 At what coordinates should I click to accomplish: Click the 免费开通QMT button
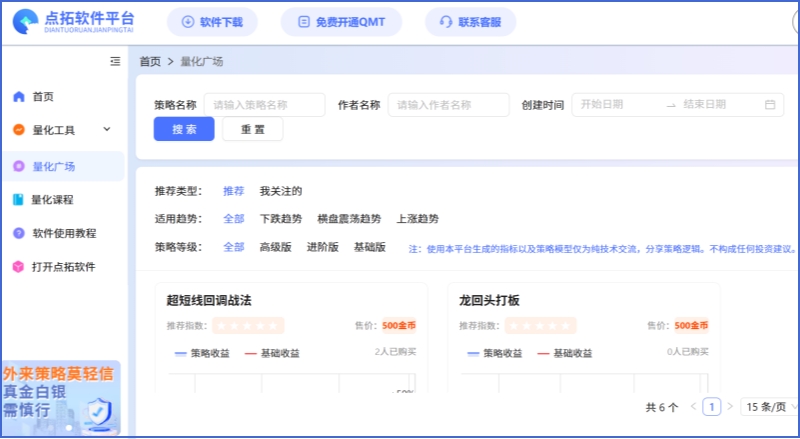tap(341, 22)
